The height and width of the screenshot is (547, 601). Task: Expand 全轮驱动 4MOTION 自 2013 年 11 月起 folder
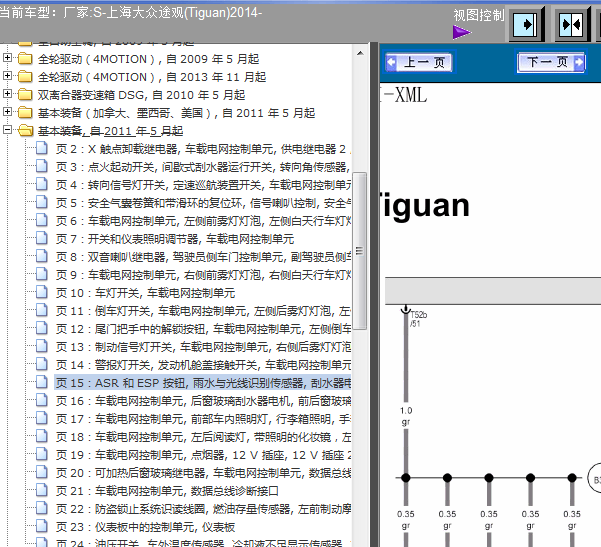[x=7, y=76]
